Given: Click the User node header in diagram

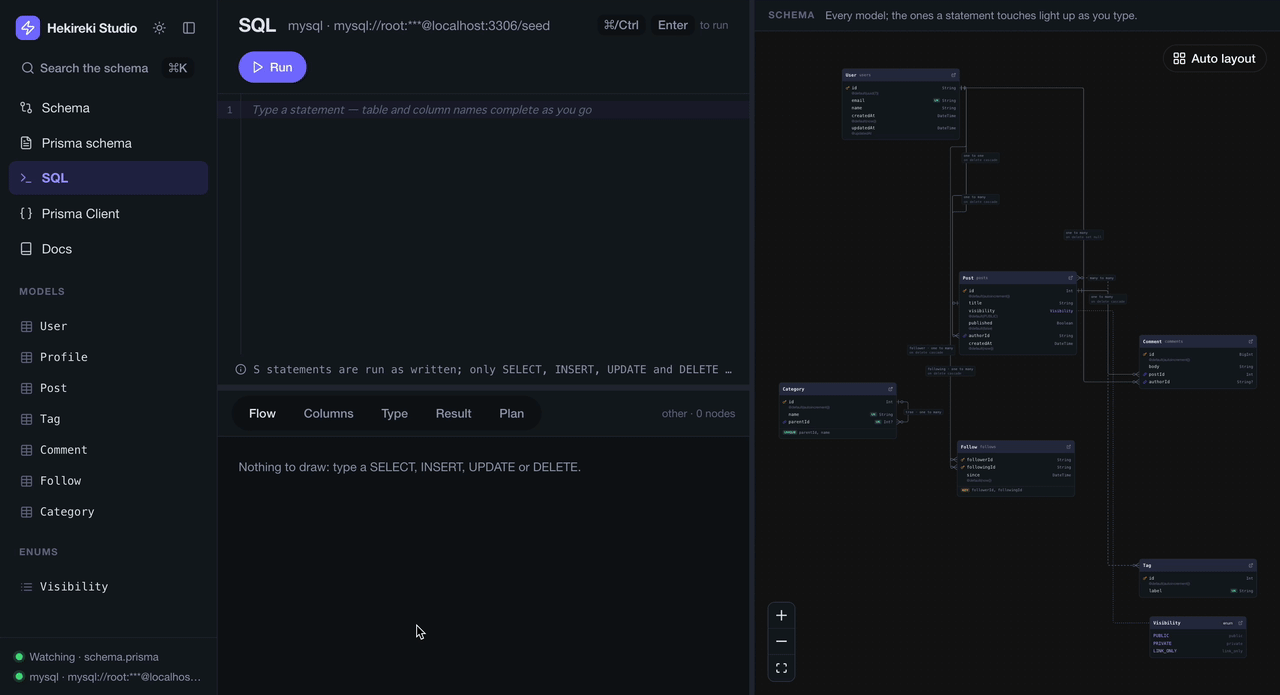Looking at the screenshot, I should (900, 75).
